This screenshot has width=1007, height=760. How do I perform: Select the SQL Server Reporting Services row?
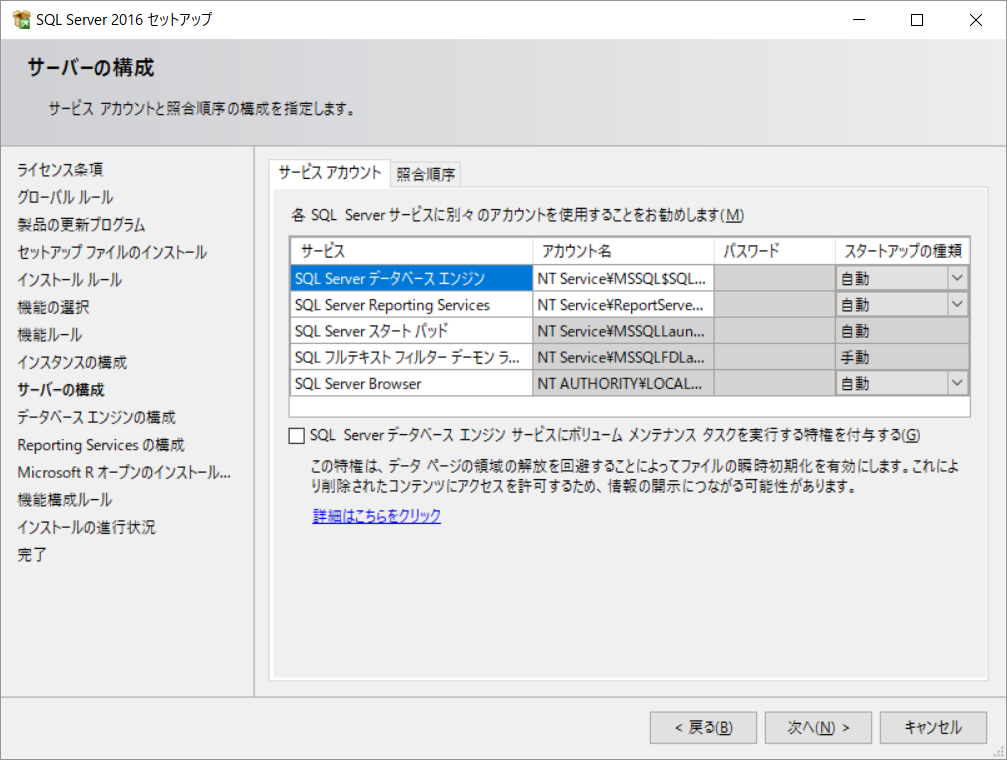(x=411, y=305)
